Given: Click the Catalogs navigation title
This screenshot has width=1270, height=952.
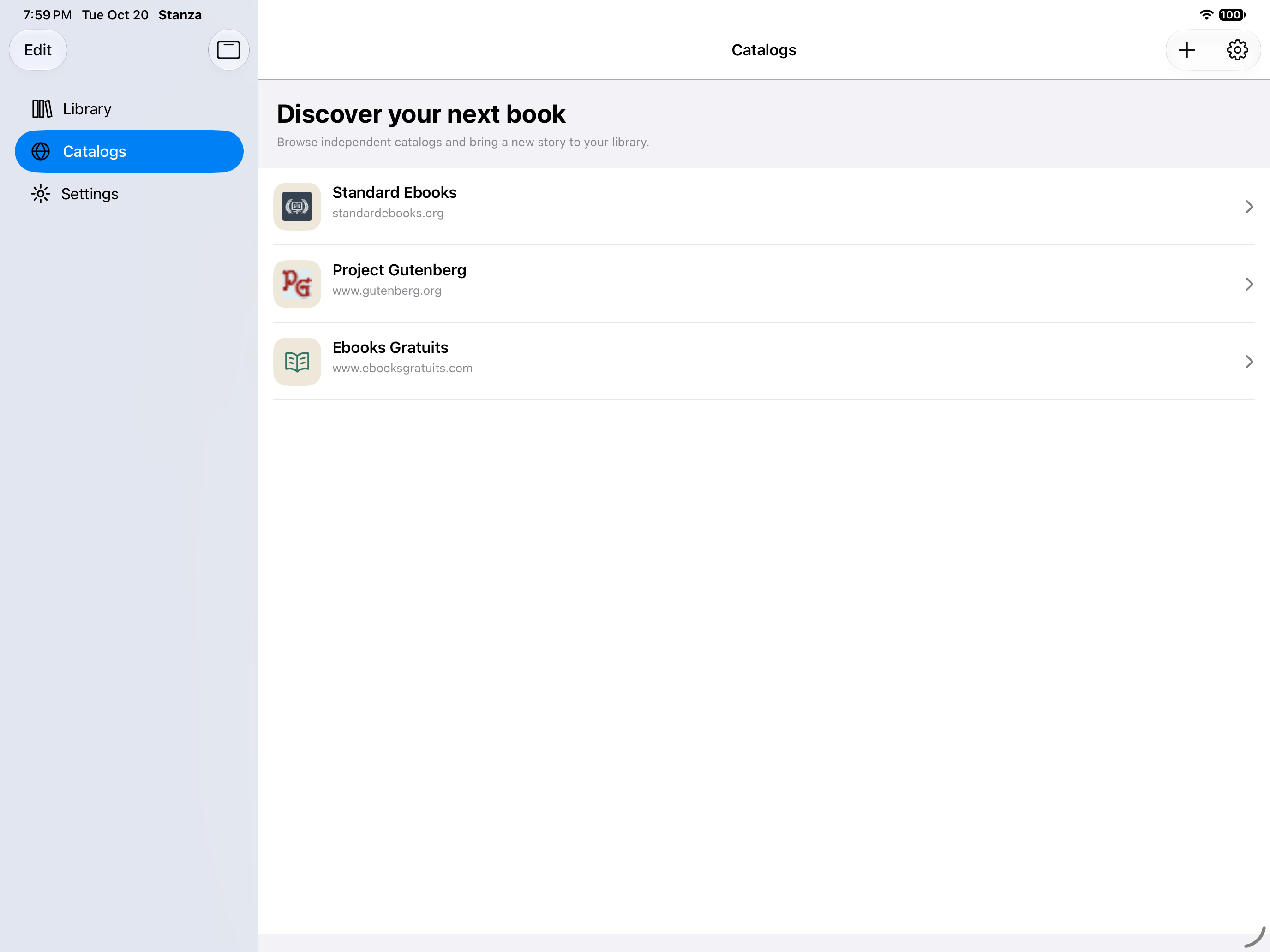Looking at the screenshot, I should coord(764,50).
